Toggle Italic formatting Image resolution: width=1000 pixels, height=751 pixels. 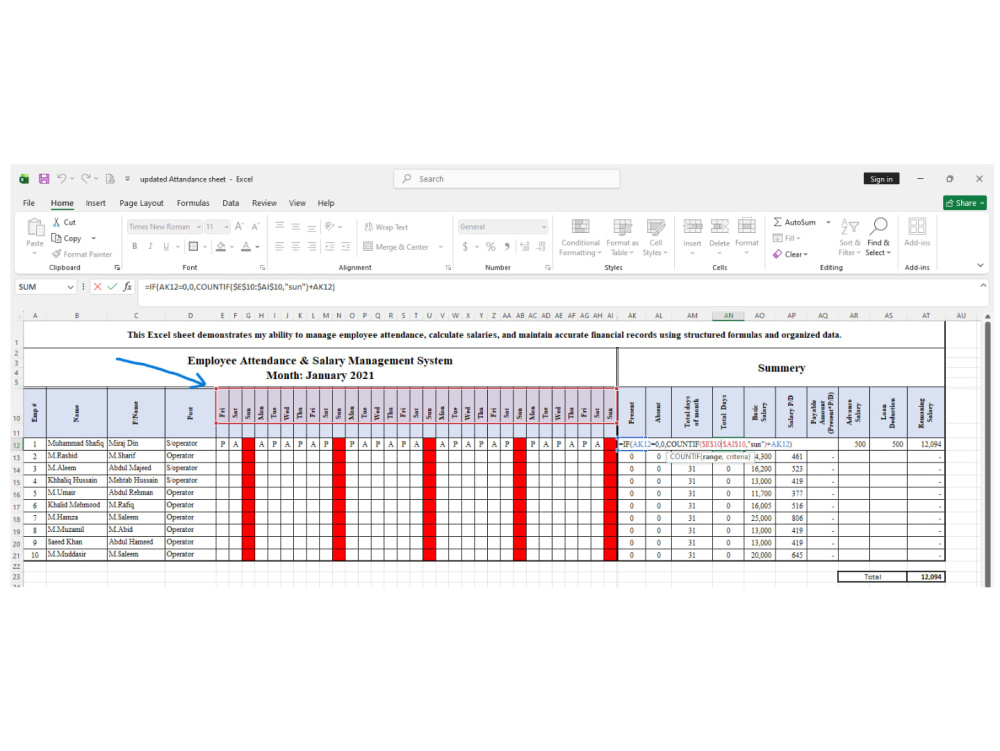pyautogui.click(x=151, y=246)
